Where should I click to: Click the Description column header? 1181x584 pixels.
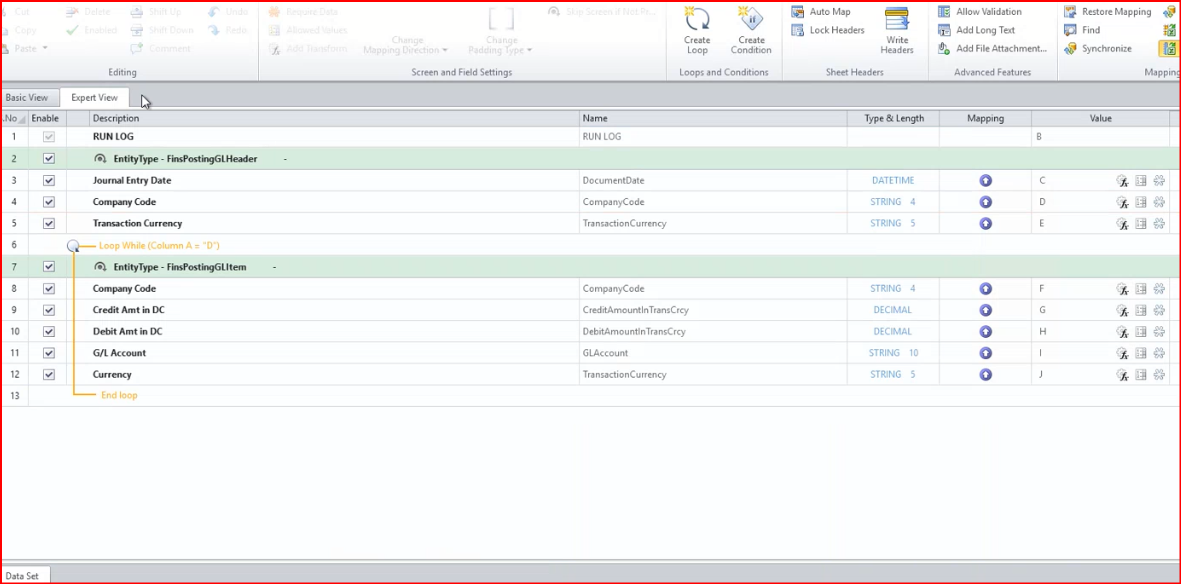[334, 118]
